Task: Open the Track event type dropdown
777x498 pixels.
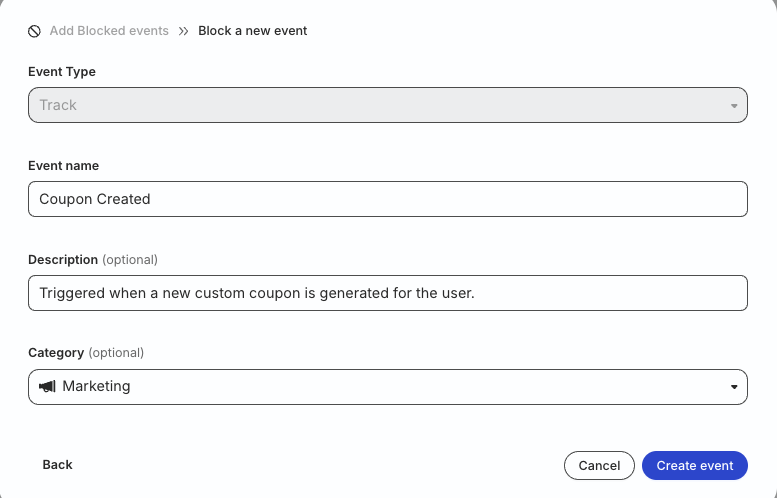Action: point(388,105)
